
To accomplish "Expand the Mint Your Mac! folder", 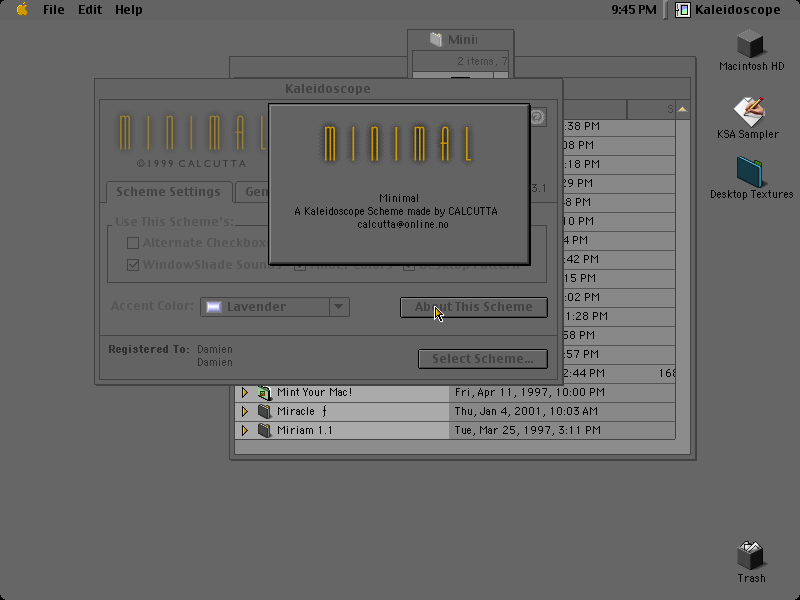I will coord(245,392).
